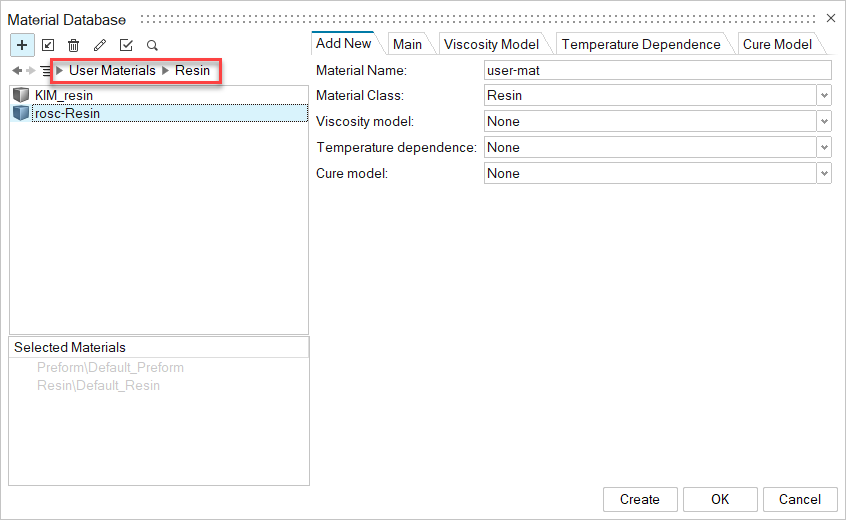The image size is (846, 520).
Task: Open the Material Class dropdown
Action: click(x=824, y=95)
